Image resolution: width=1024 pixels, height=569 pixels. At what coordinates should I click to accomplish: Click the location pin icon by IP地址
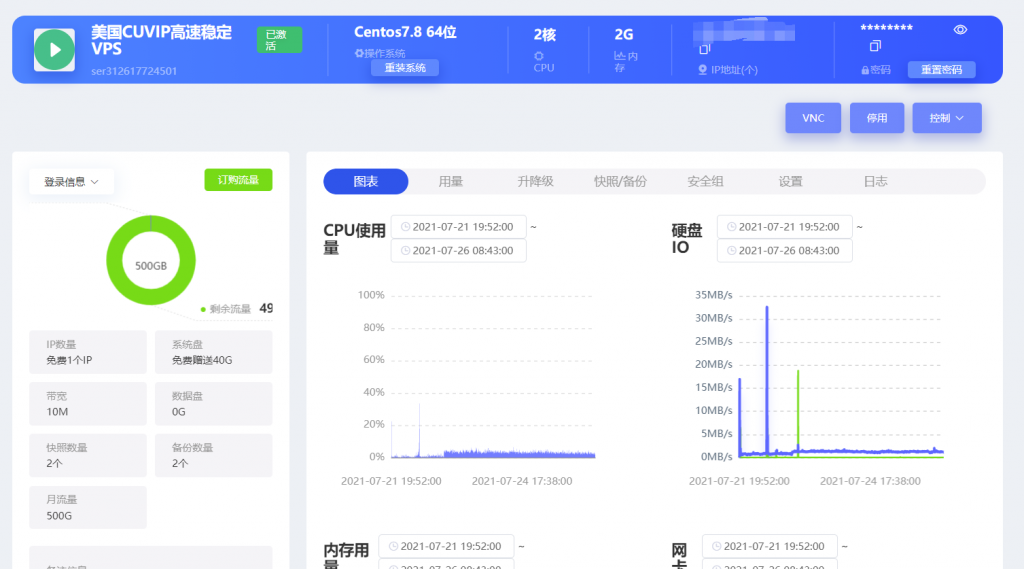click(702, 70)
